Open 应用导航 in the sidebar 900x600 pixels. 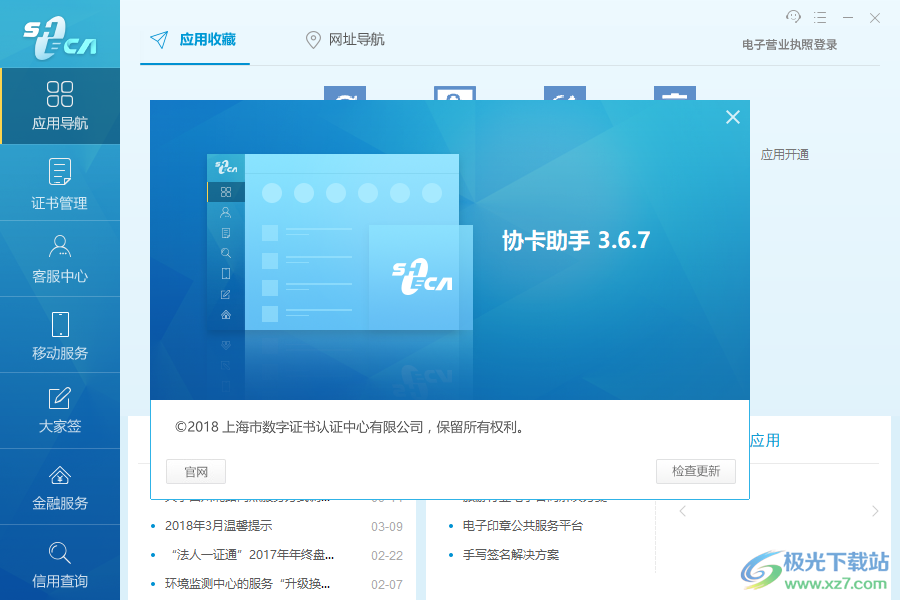pyautogui.click(x=60, y=106)
